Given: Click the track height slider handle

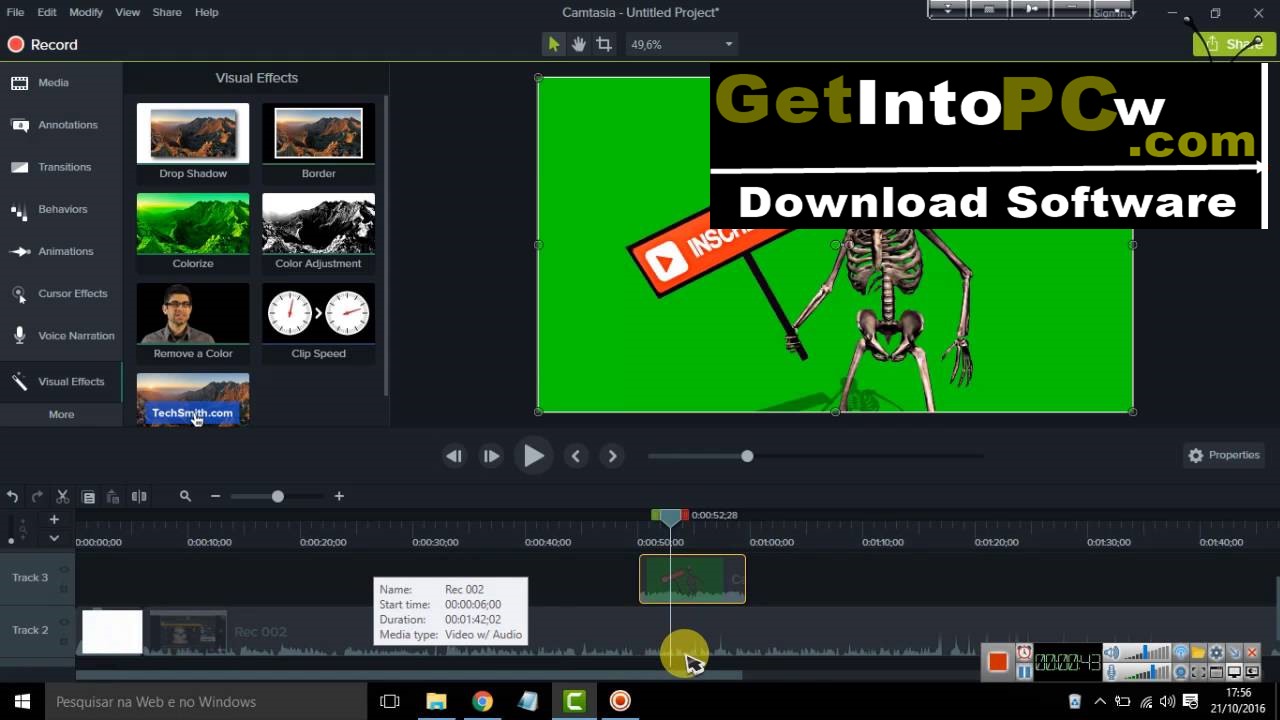Looking at the screenshot, I should (x=11, y=541).
